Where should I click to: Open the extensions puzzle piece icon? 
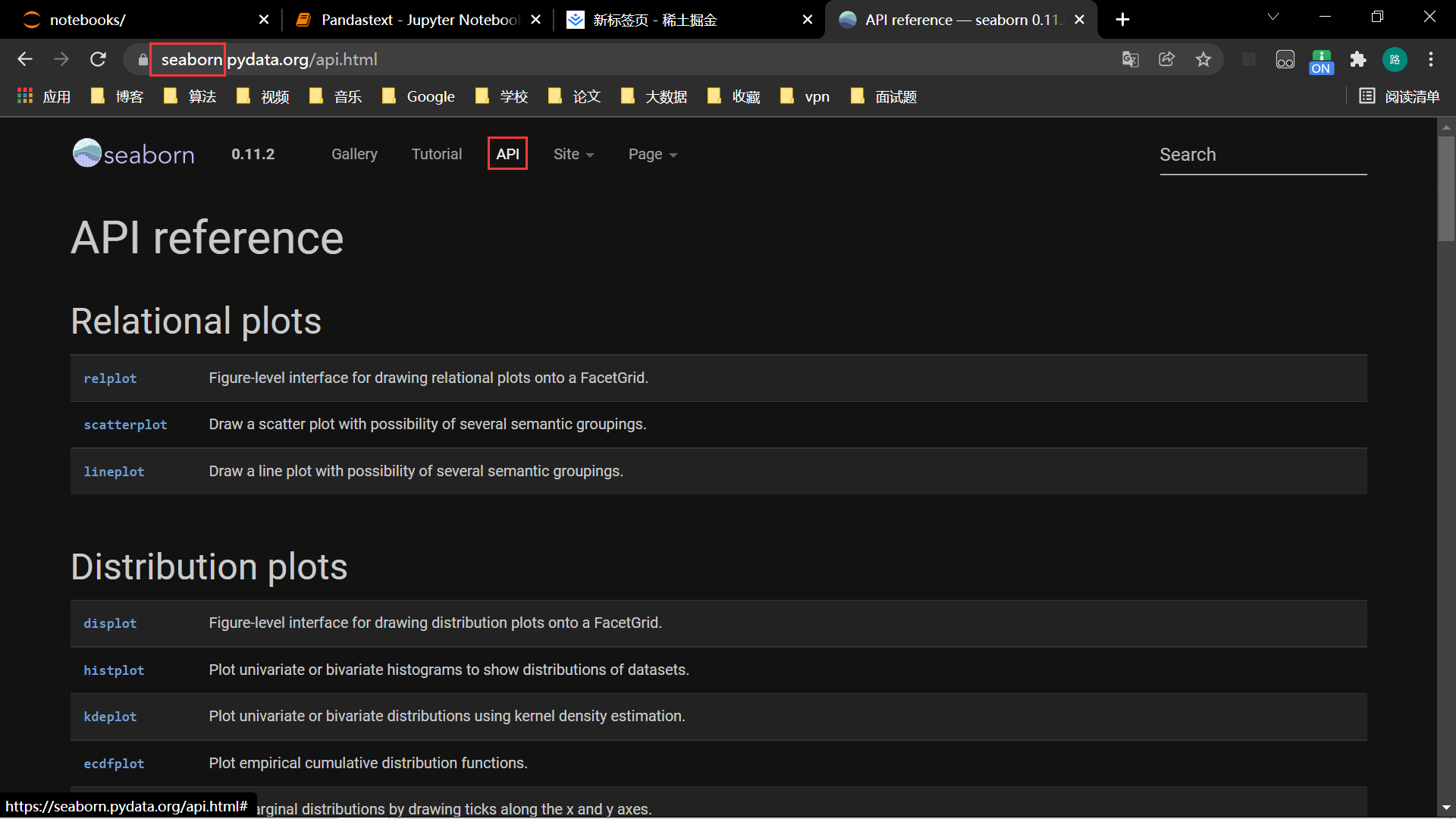pos(1358,59)
